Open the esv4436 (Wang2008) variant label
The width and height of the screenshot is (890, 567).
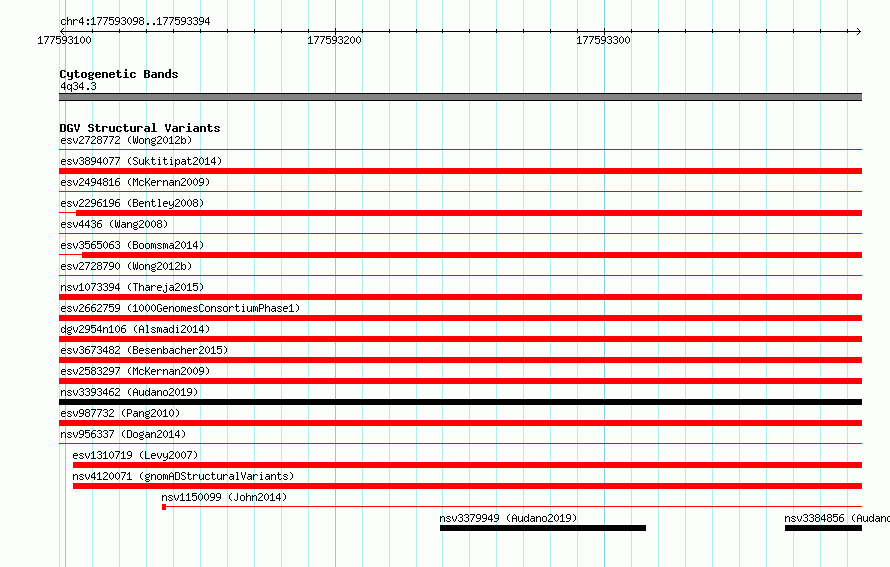[114, 224]
